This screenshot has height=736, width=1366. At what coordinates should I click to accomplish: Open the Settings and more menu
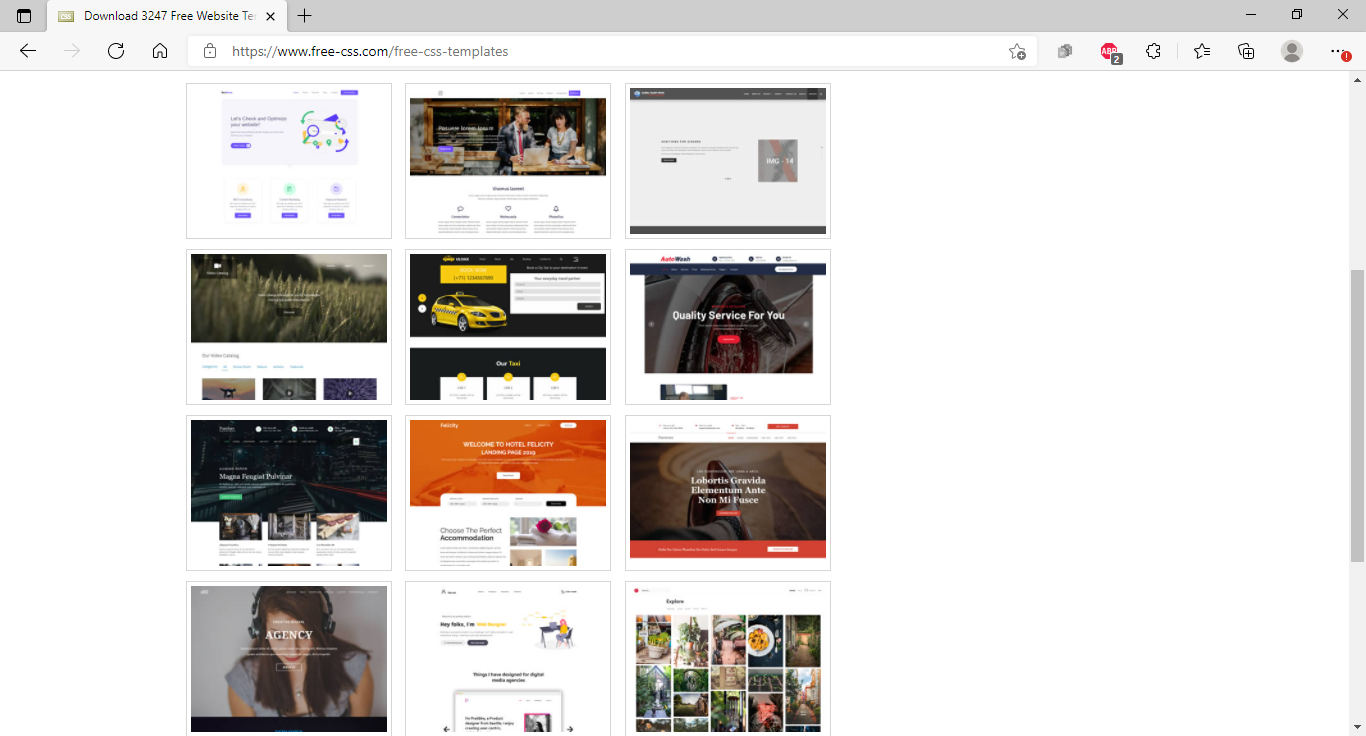pyautogui.click(x=1337, y=51)
